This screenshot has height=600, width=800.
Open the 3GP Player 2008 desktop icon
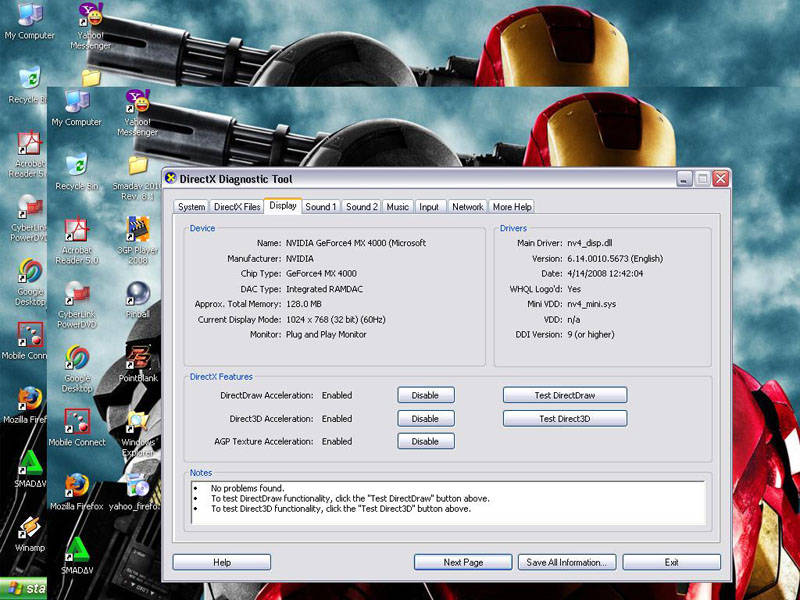[x=138, y=240]
